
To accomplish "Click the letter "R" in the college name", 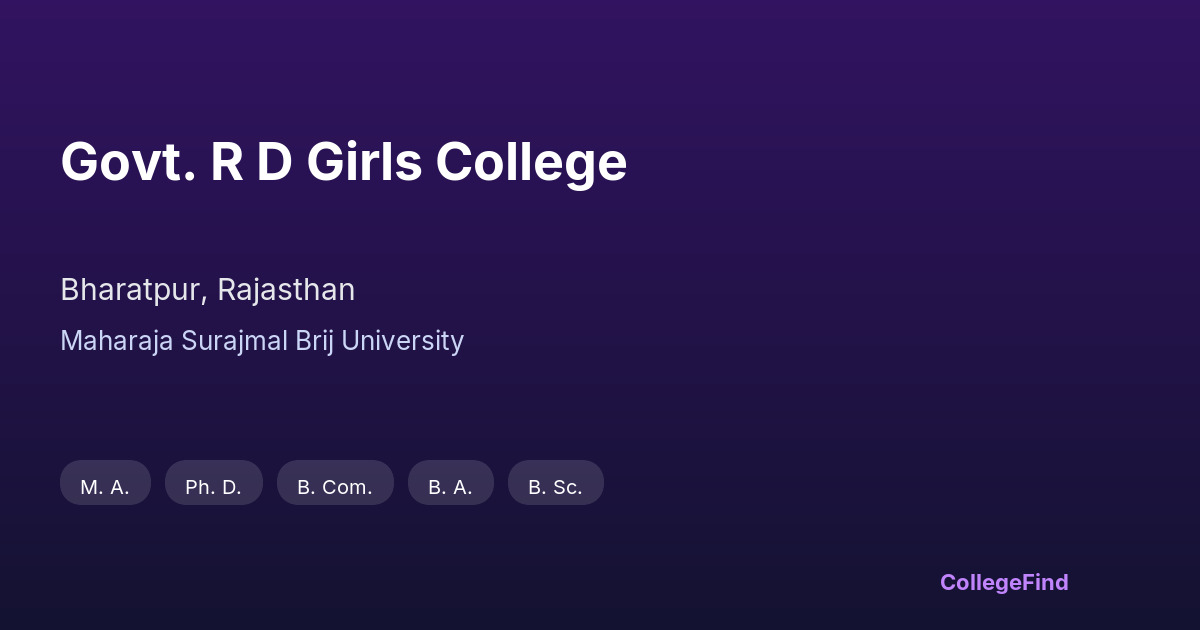I will (227, 162).
